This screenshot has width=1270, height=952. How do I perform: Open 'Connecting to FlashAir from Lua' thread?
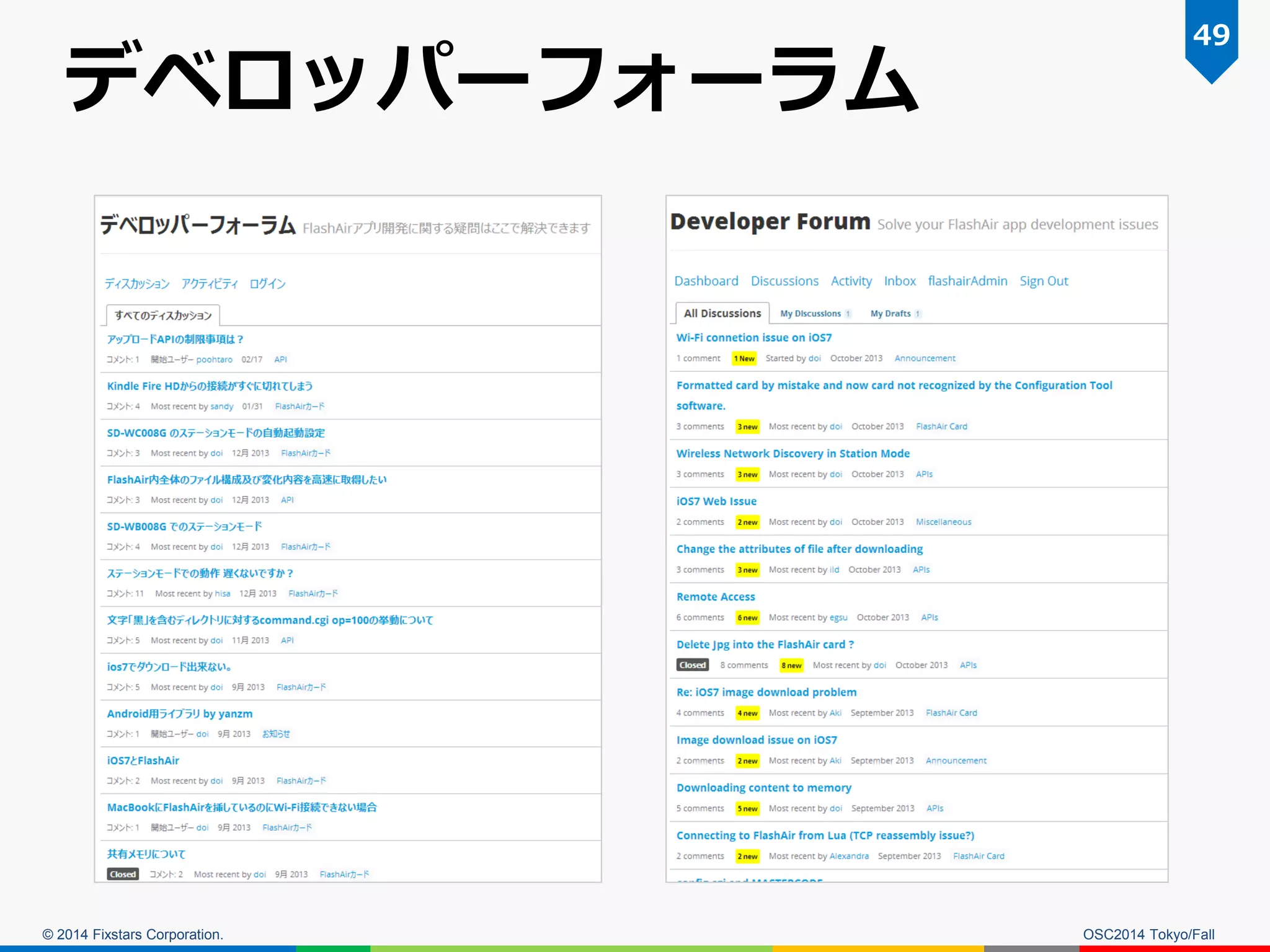coord(825,835)
